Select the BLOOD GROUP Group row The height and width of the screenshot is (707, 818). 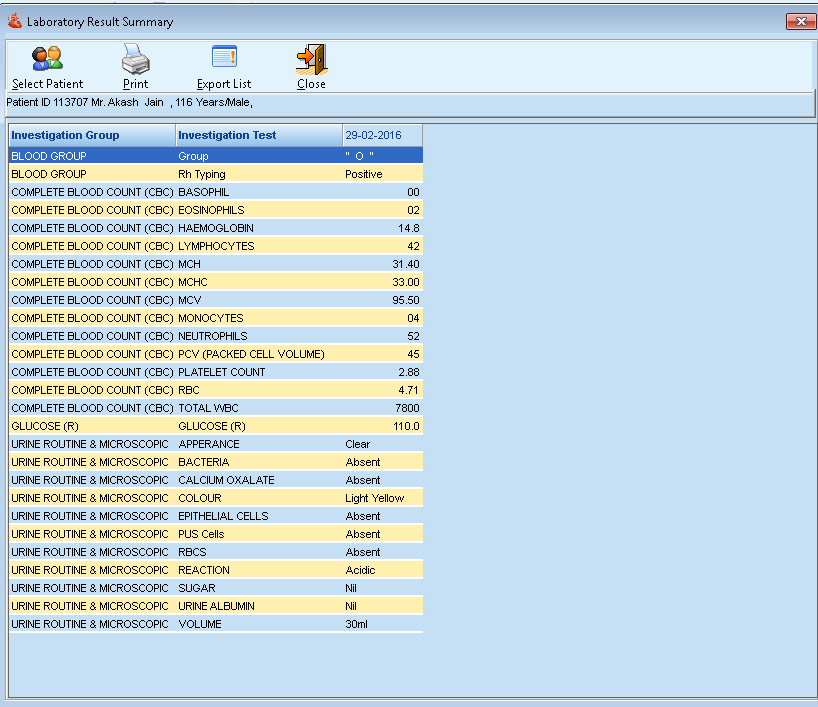(216, 156)
